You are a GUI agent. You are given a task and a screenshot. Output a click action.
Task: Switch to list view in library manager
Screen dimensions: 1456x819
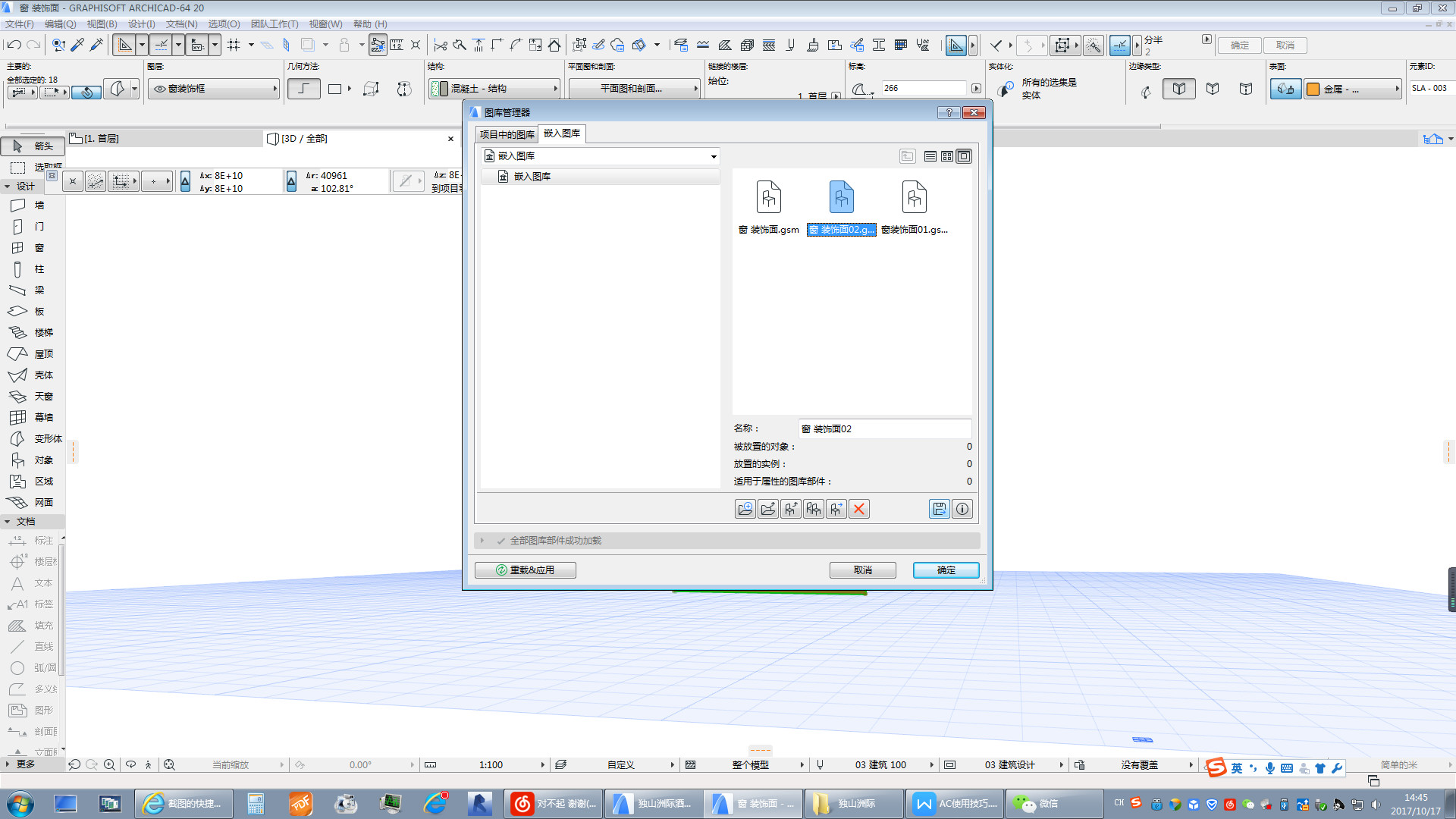pos(930,156)
